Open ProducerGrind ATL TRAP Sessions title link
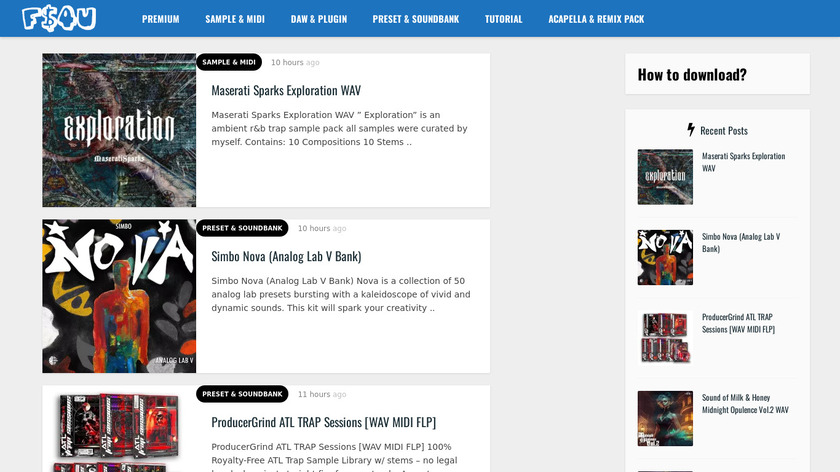Viewport: 840px width, 472px height. (323, 422)
